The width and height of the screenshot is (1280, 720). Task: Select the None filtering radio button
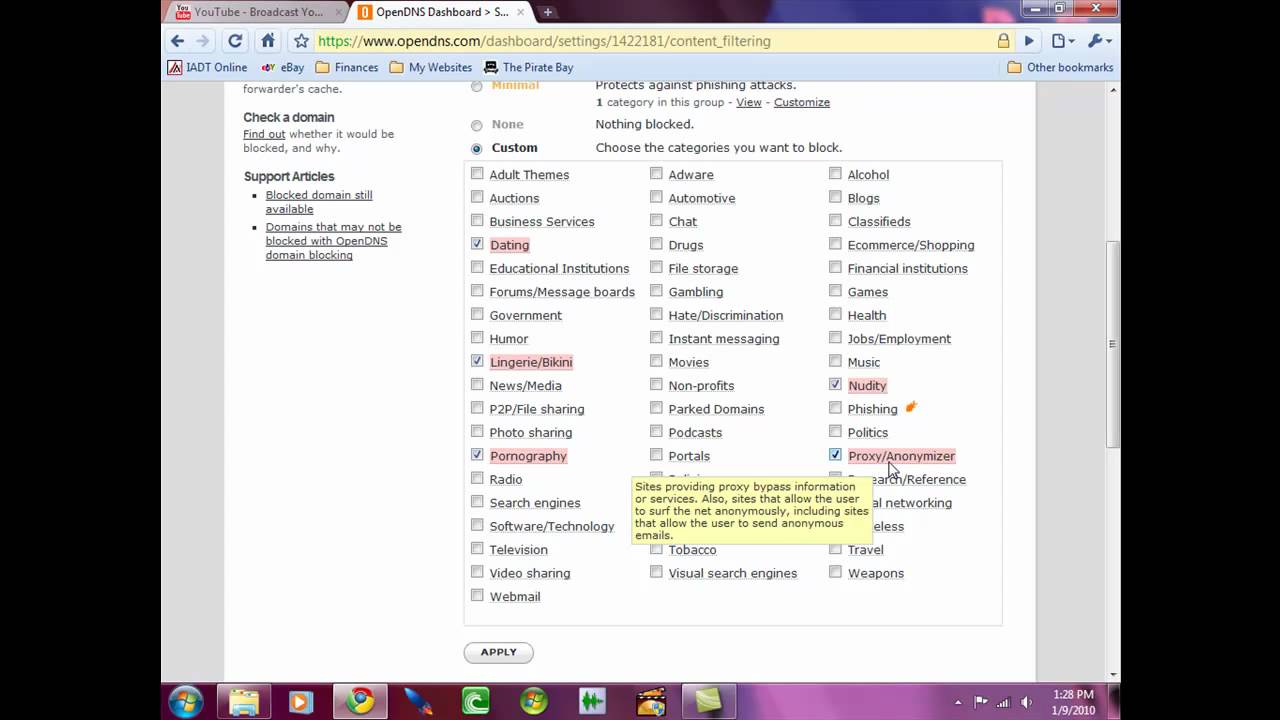click(476, 125)
